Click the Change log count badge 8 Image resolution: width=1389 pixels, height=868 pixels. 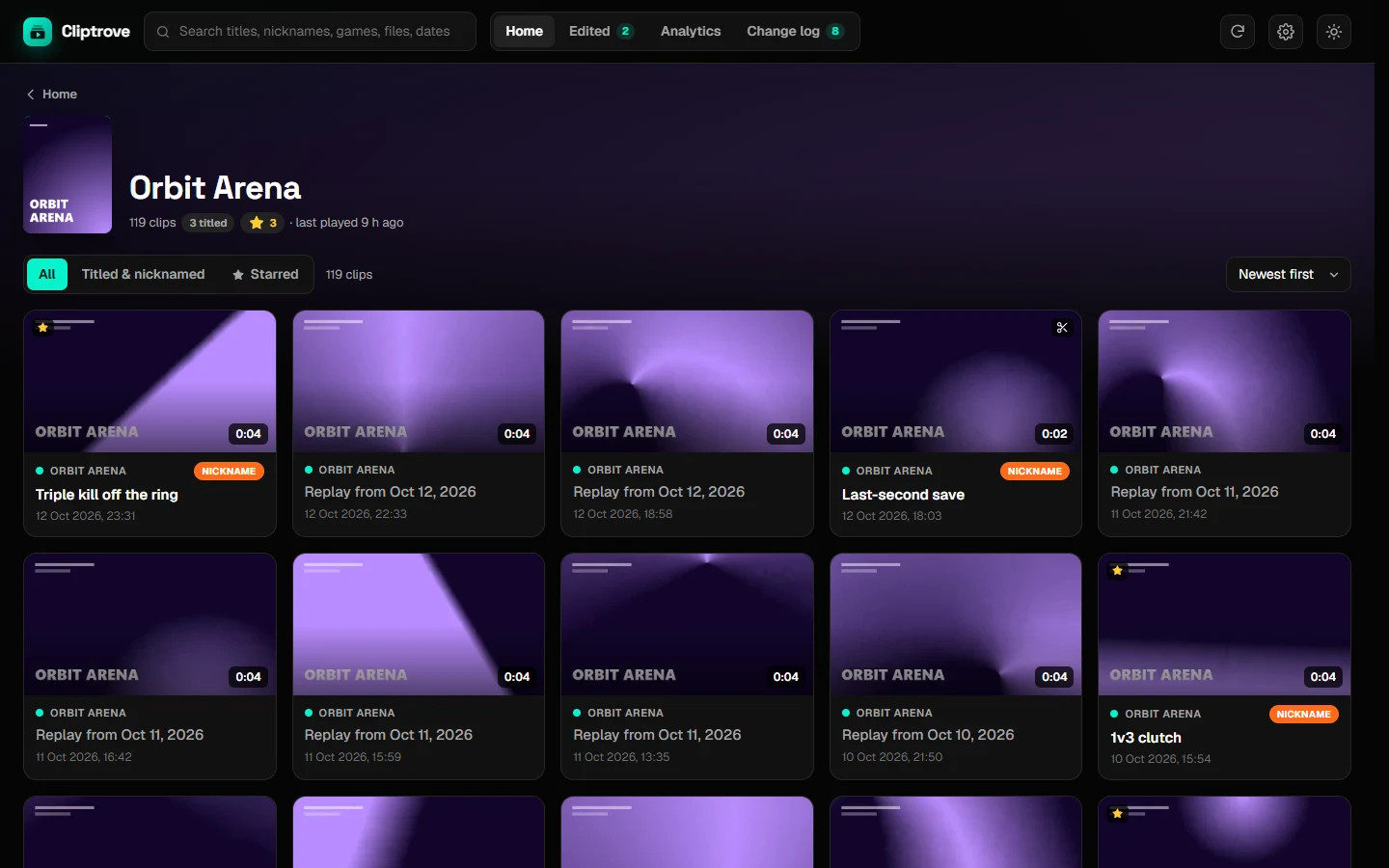coord(835,32)
